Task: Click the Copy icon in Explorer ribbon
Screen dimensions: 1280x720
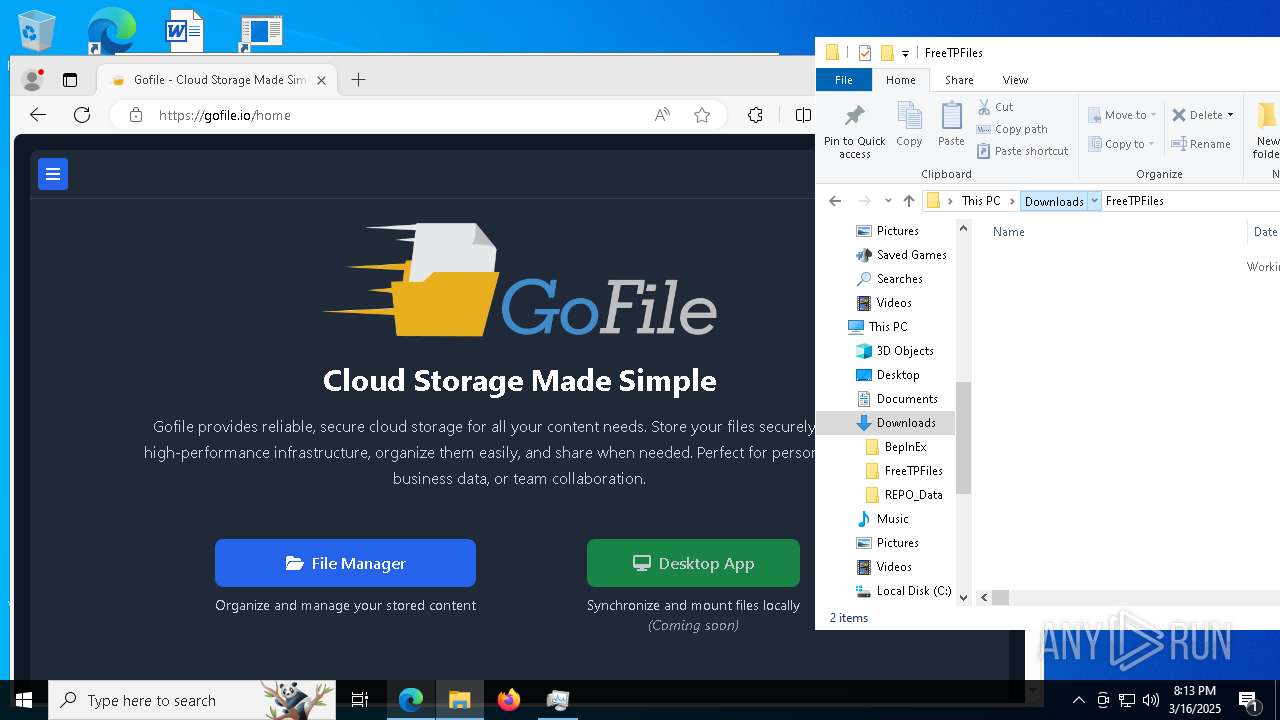Action: [909, 125]
